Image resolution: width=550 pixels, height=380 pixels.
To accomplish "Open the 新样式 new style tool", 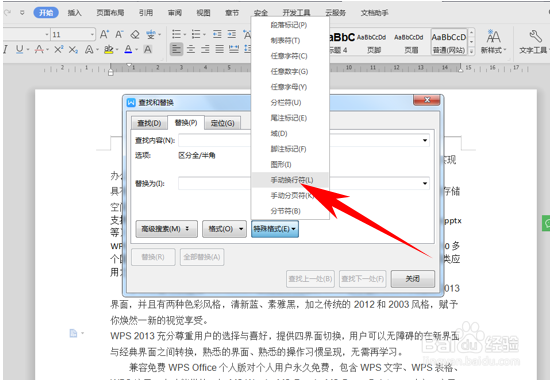I will point(494,42).
